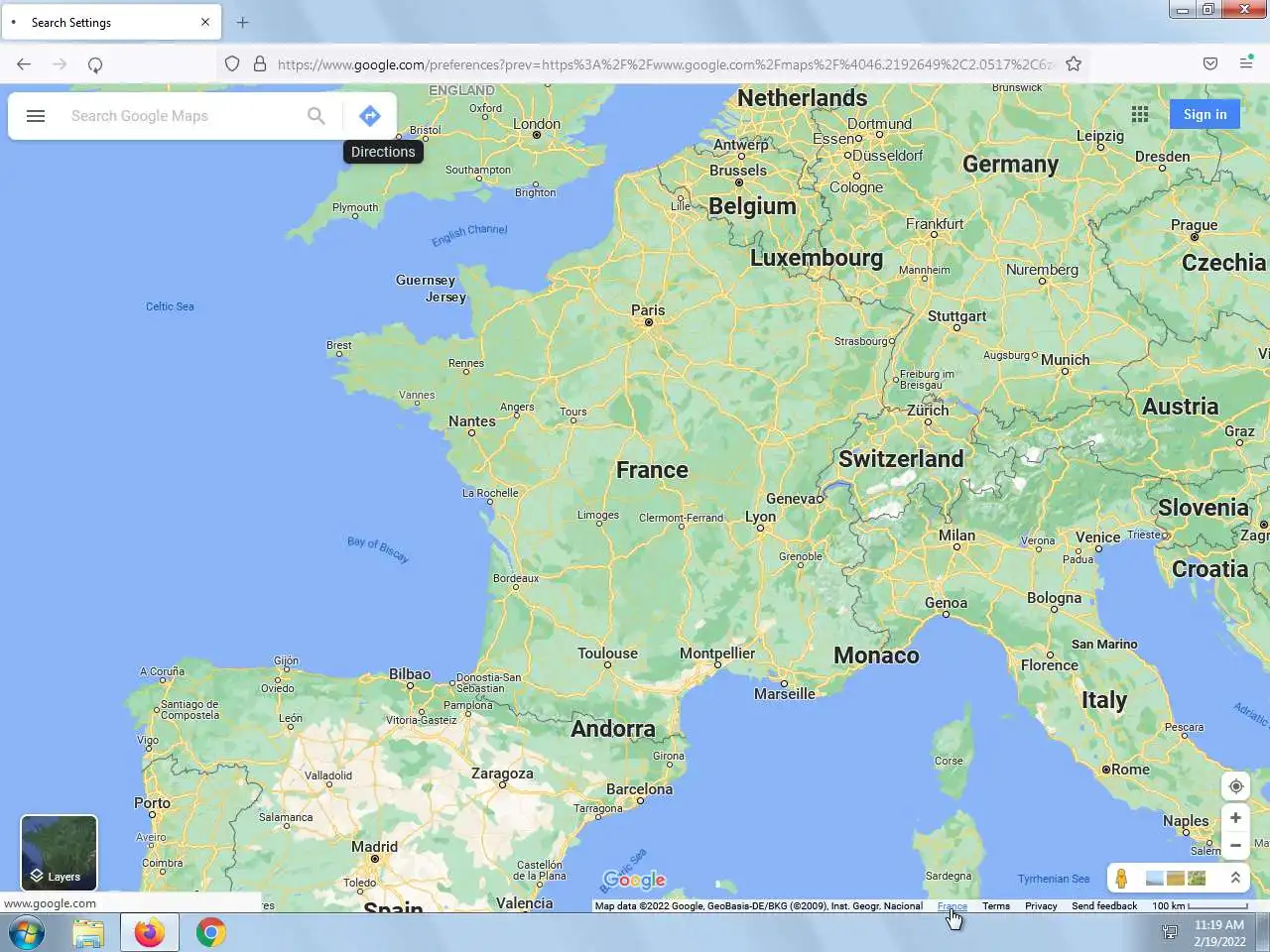Click the Milan label on the map
Screen dimensions: 1270x952
[956, 535]
